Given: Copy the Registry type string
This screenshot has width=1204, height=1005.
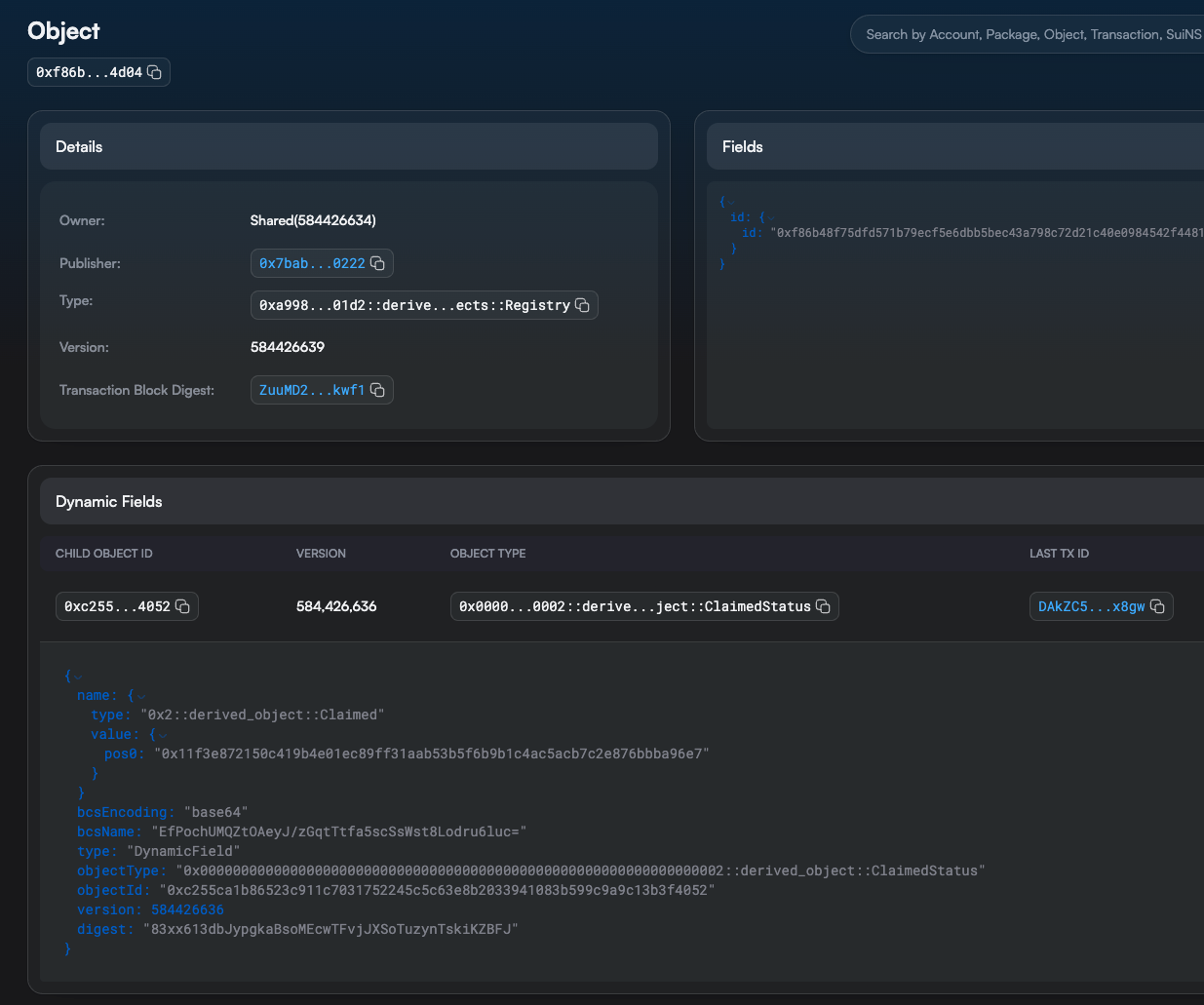Looking at the screenshot, I should tap(582, 305).
